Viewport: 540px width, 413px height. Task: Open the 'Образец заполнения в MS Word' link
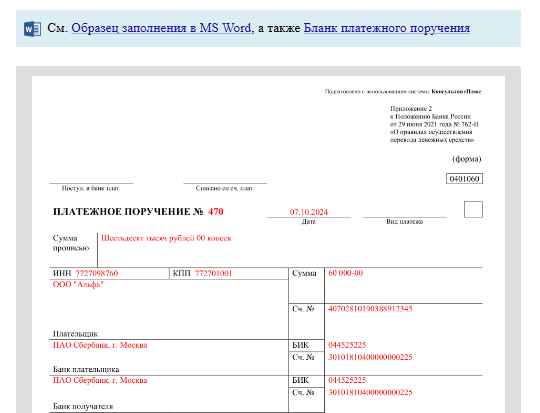tap(161, 28)
